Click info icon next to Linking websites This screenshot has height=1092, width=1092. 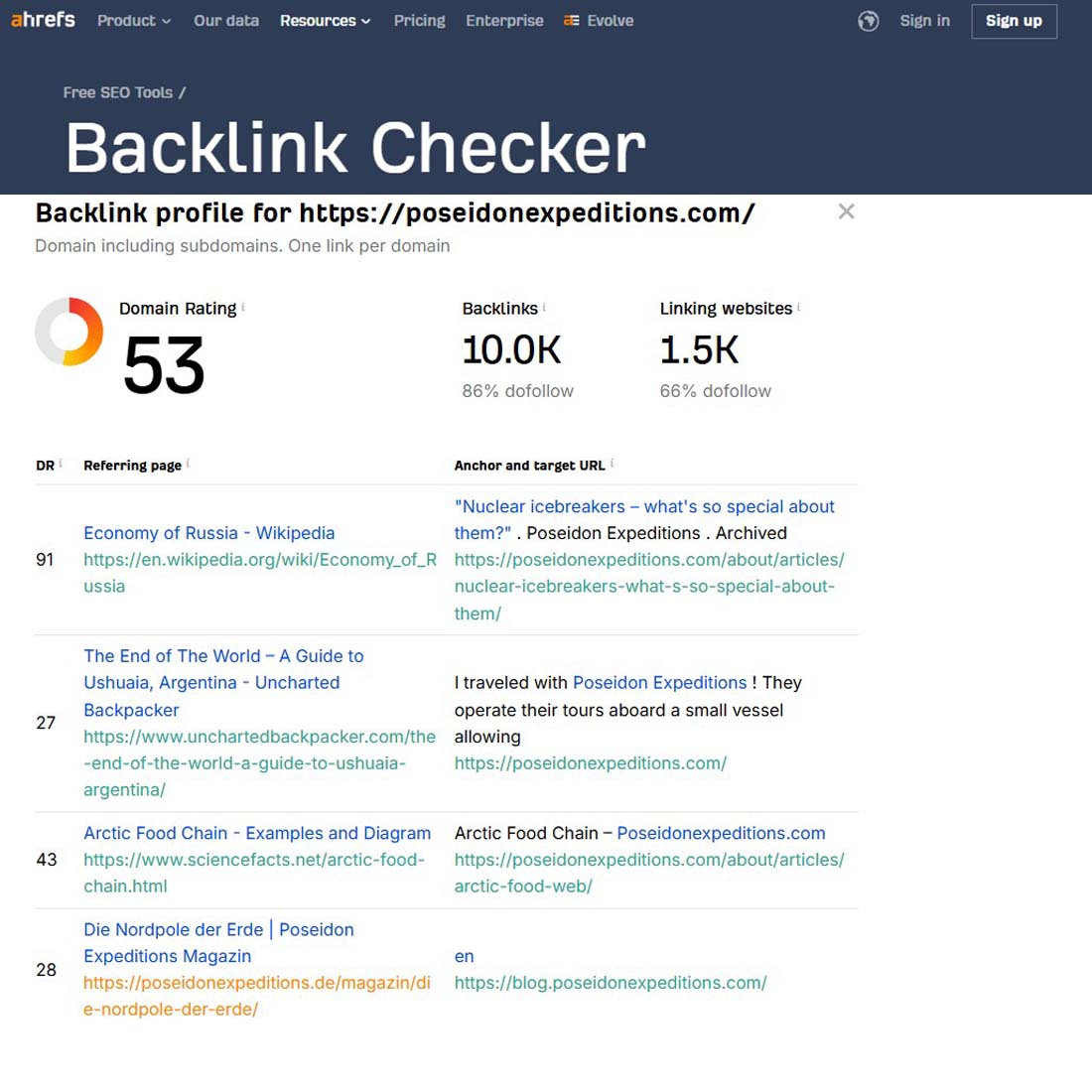(x=799, y=308)
